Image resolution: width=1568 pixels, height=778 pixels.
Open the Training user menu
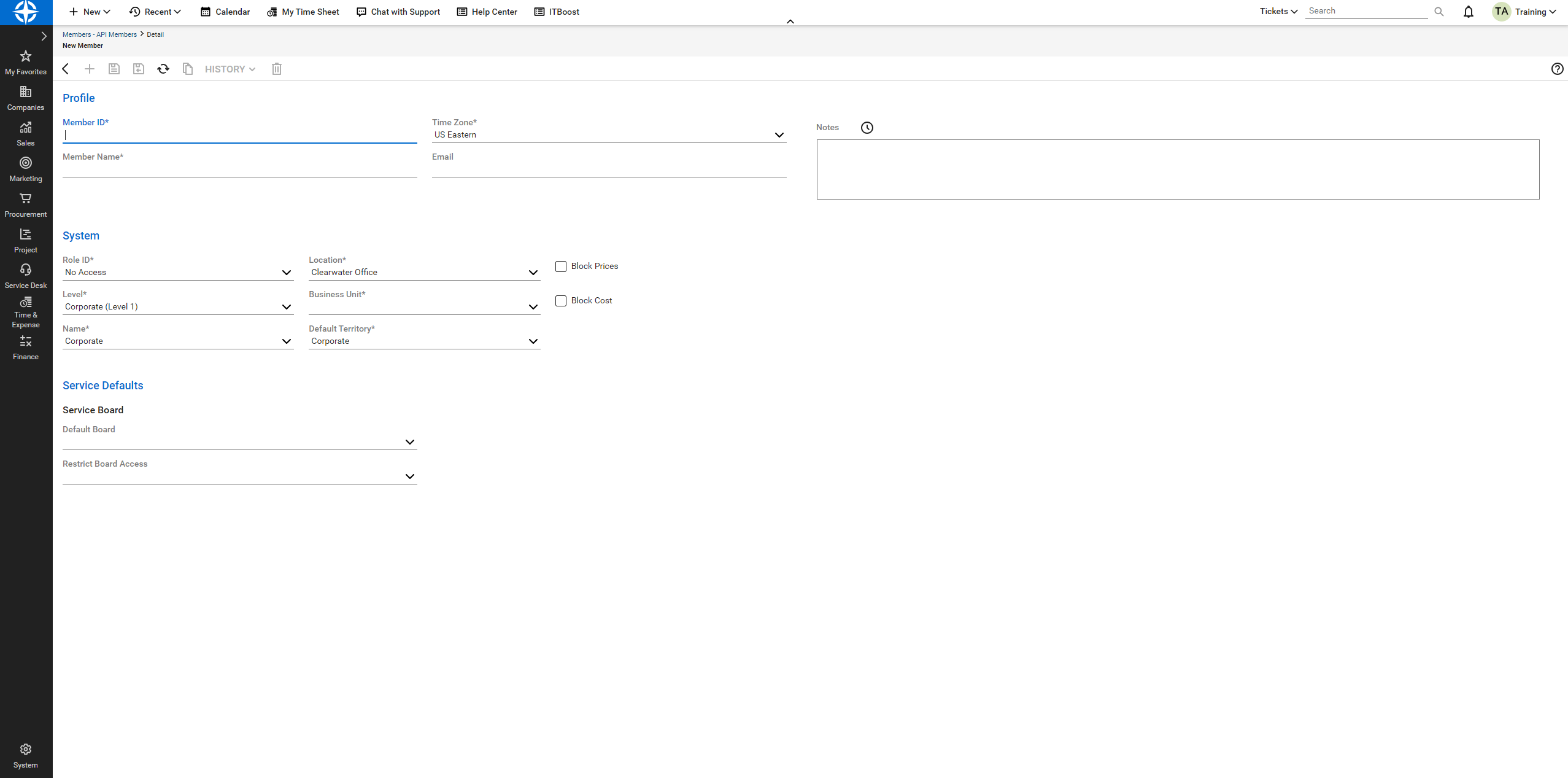(1535, 12)
